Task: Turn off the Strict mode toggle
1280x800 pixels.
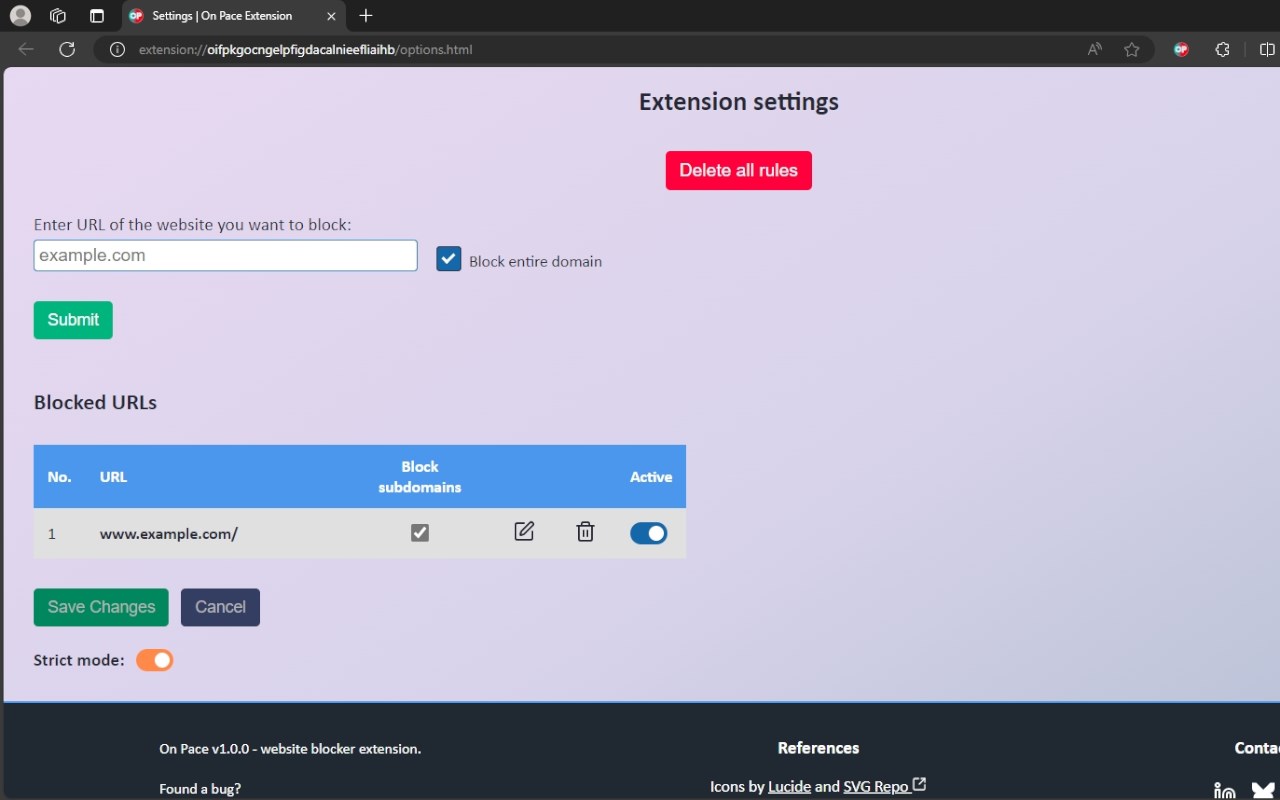Action: 155,660
